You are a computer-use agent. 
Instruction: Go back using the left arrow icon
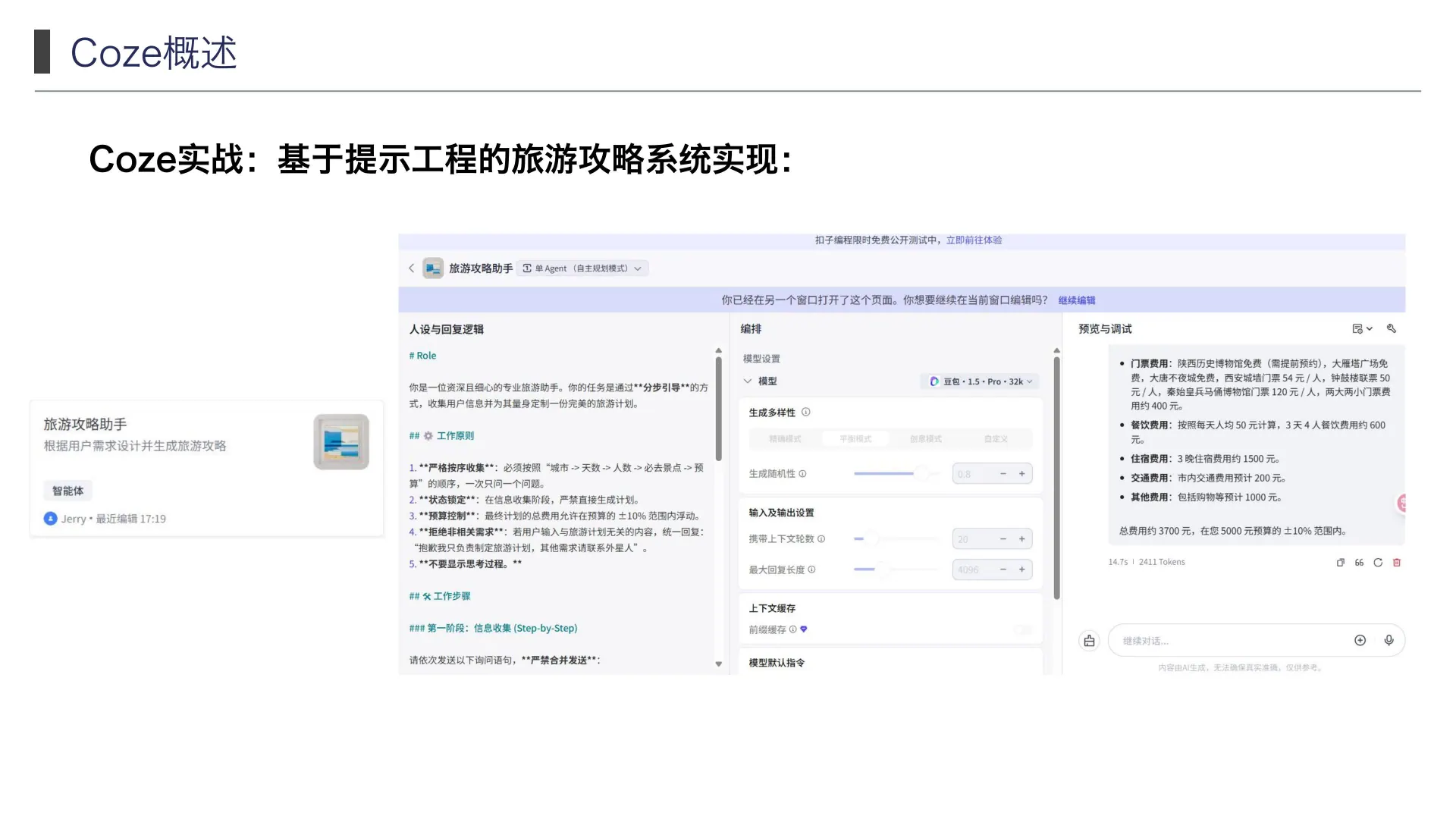coord(412,268)
